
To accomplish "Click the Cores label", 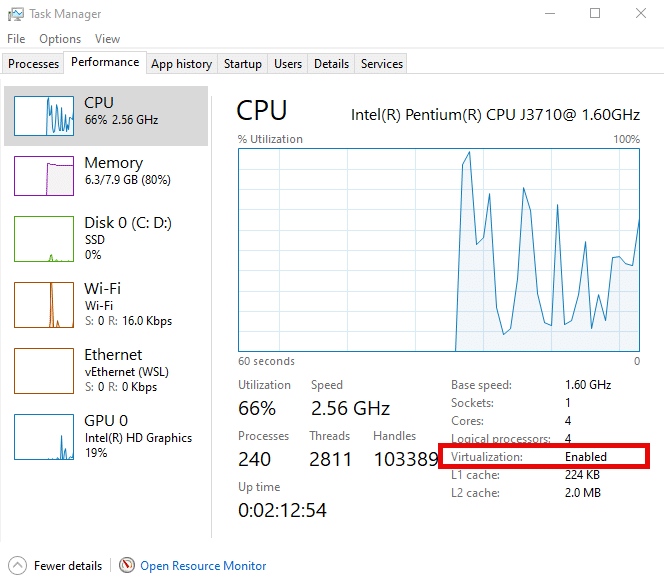I will pyautogui.click(x=467, y=421).
